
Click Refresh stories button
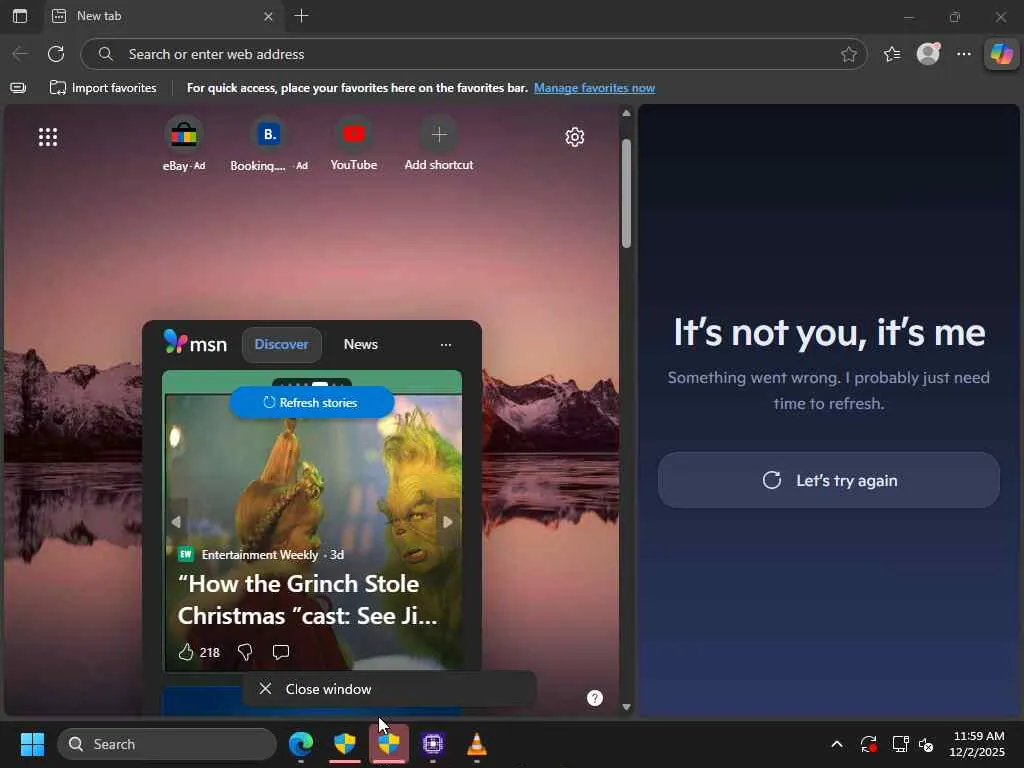[x=311, y=403]
